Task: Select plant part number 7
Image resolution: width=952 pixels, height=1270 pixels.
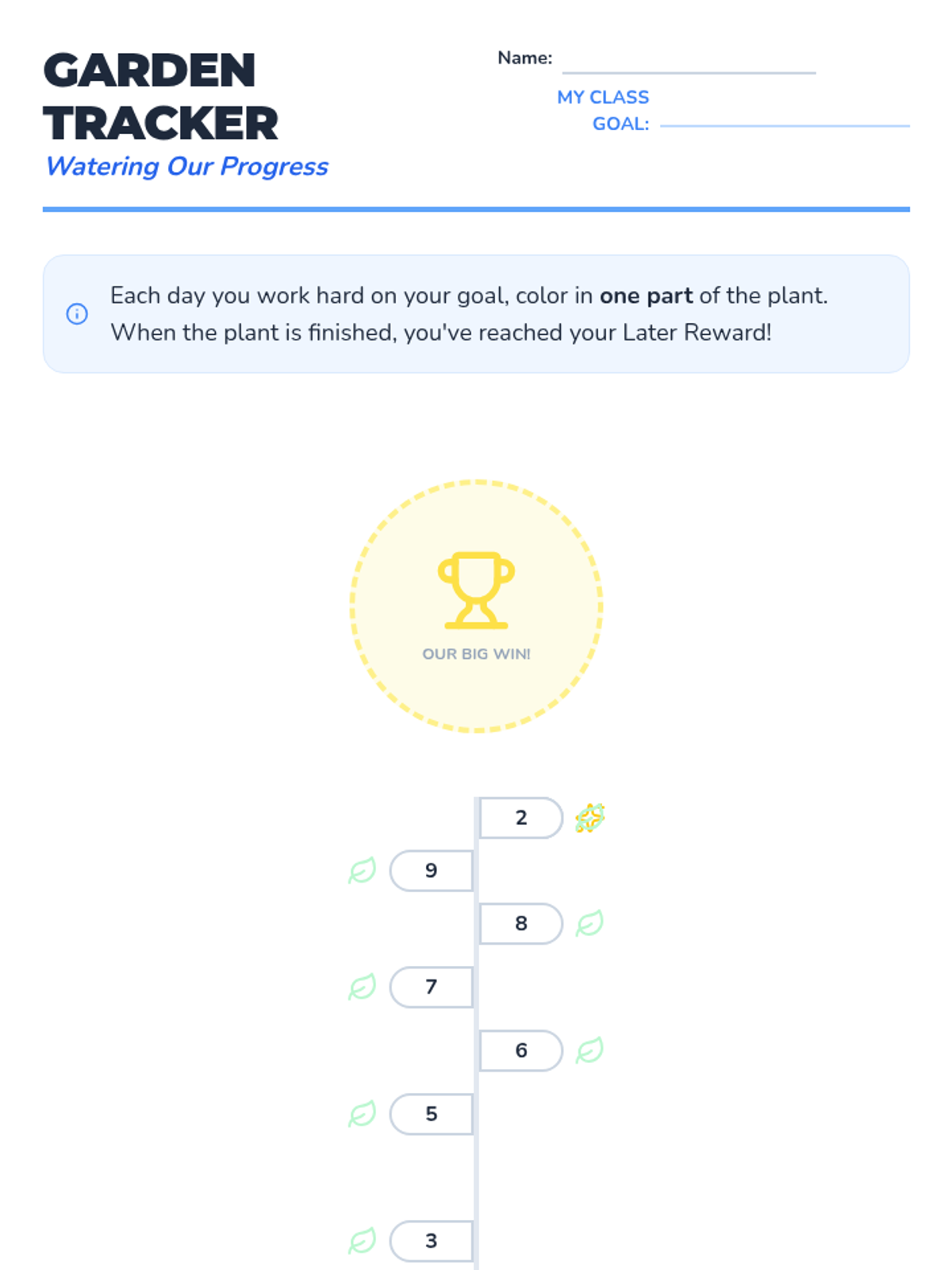Action: pyautogui.click(x=432, y=987)
